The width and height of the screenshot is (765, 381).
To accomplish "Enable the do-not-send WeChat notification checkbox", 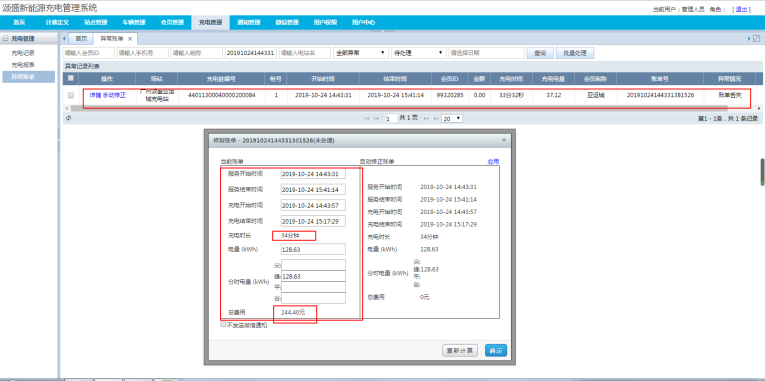I will coord(223,324).
